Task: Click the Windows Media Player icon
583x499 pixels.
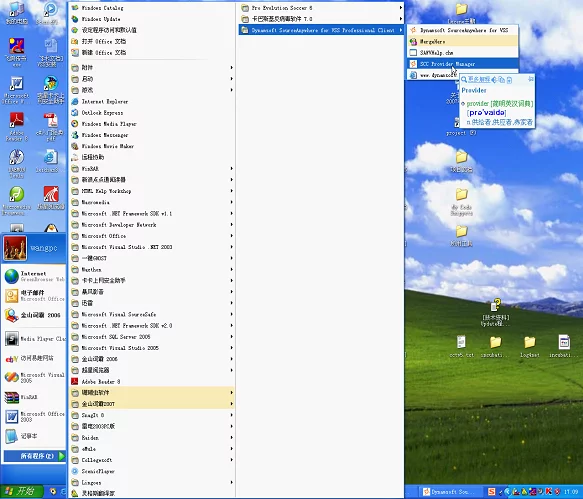Action: (75, 123)
